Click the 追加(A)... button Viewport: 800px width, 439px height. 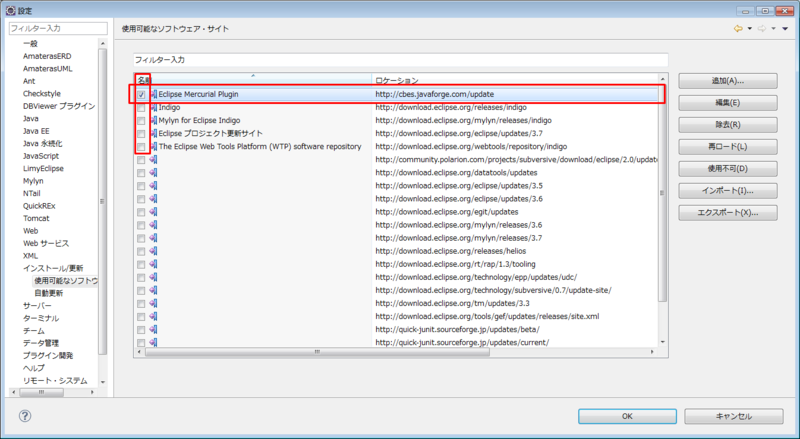point(728,81)
